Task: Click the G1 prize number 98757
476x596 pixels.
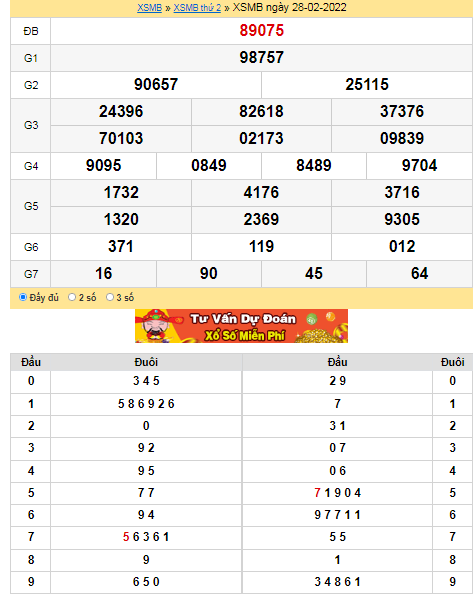Action: (x=262, y=57)
